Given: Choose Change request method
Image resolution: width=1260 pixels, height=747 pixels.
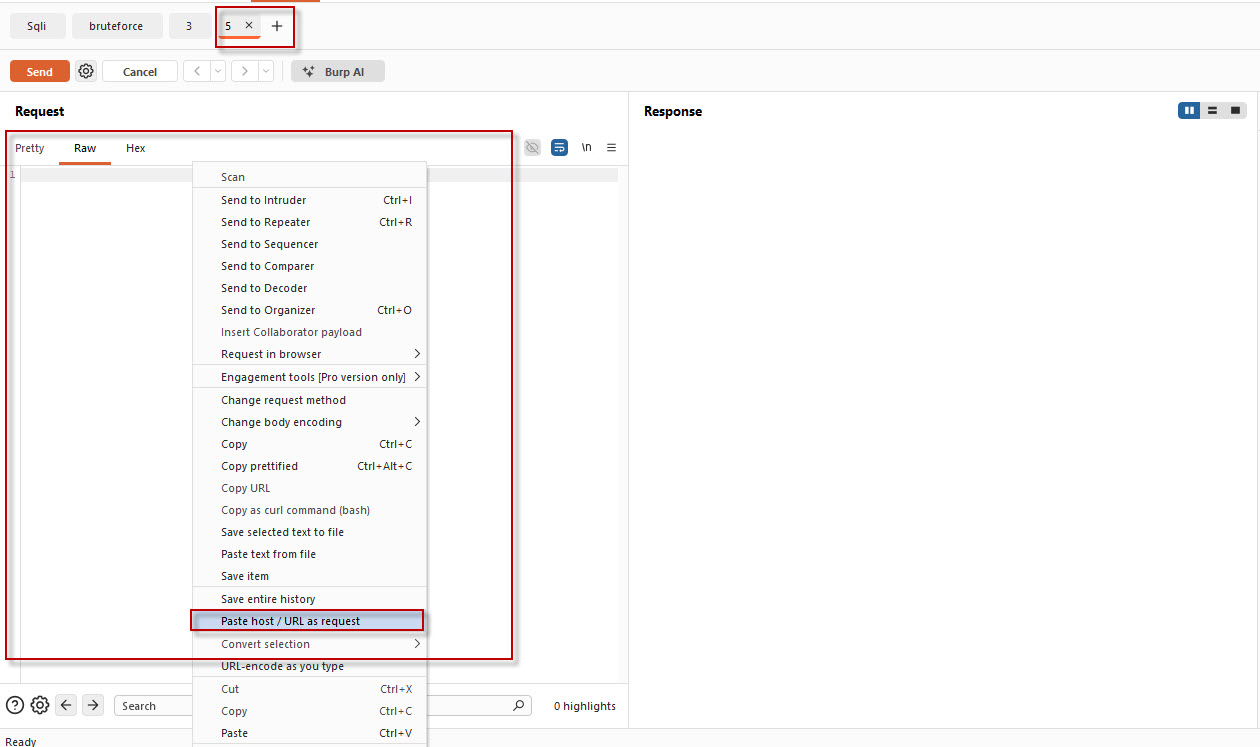Looking at the screenshot, I should [309, 400].
